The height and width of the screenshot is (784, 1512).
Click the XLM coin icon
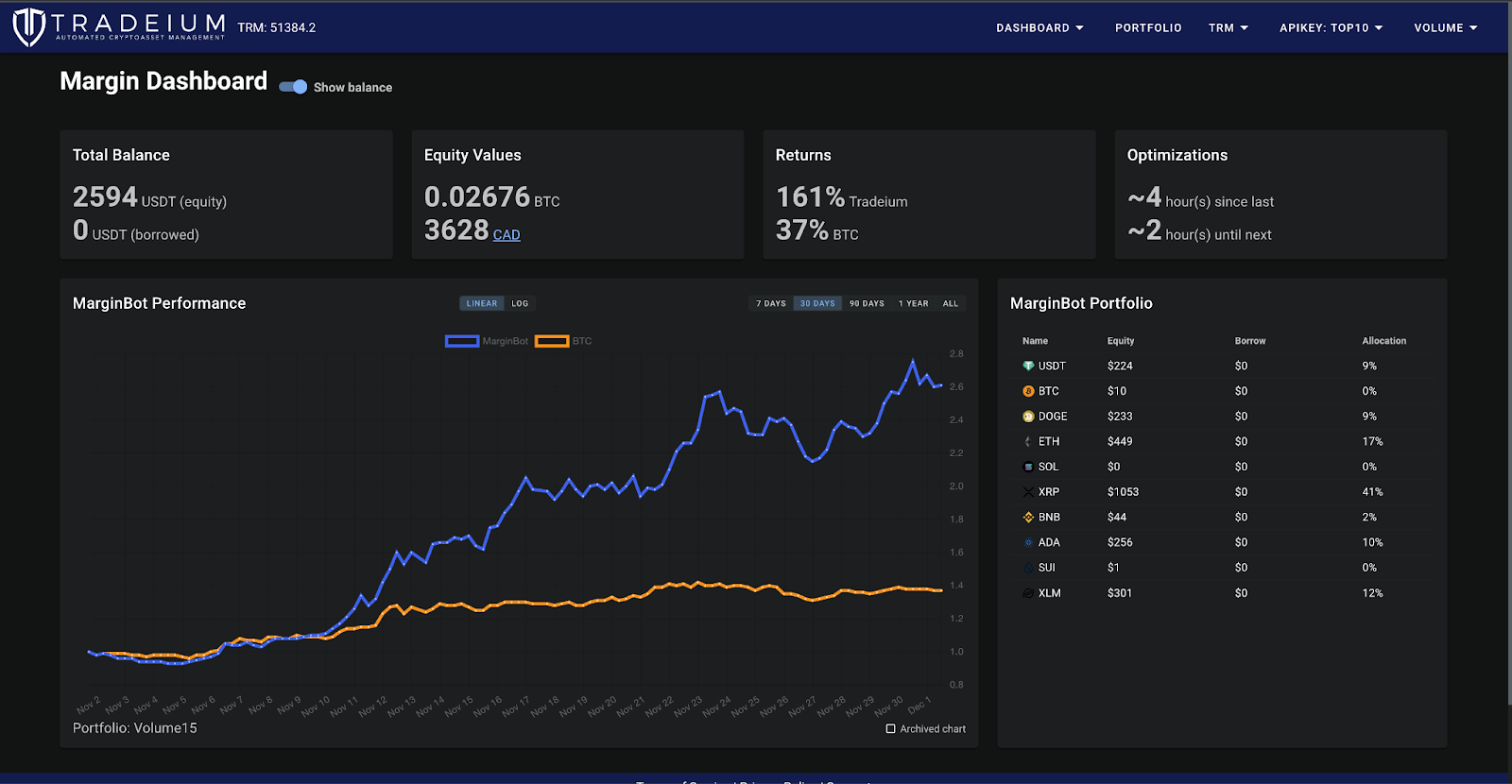(x=1028, y=593)
